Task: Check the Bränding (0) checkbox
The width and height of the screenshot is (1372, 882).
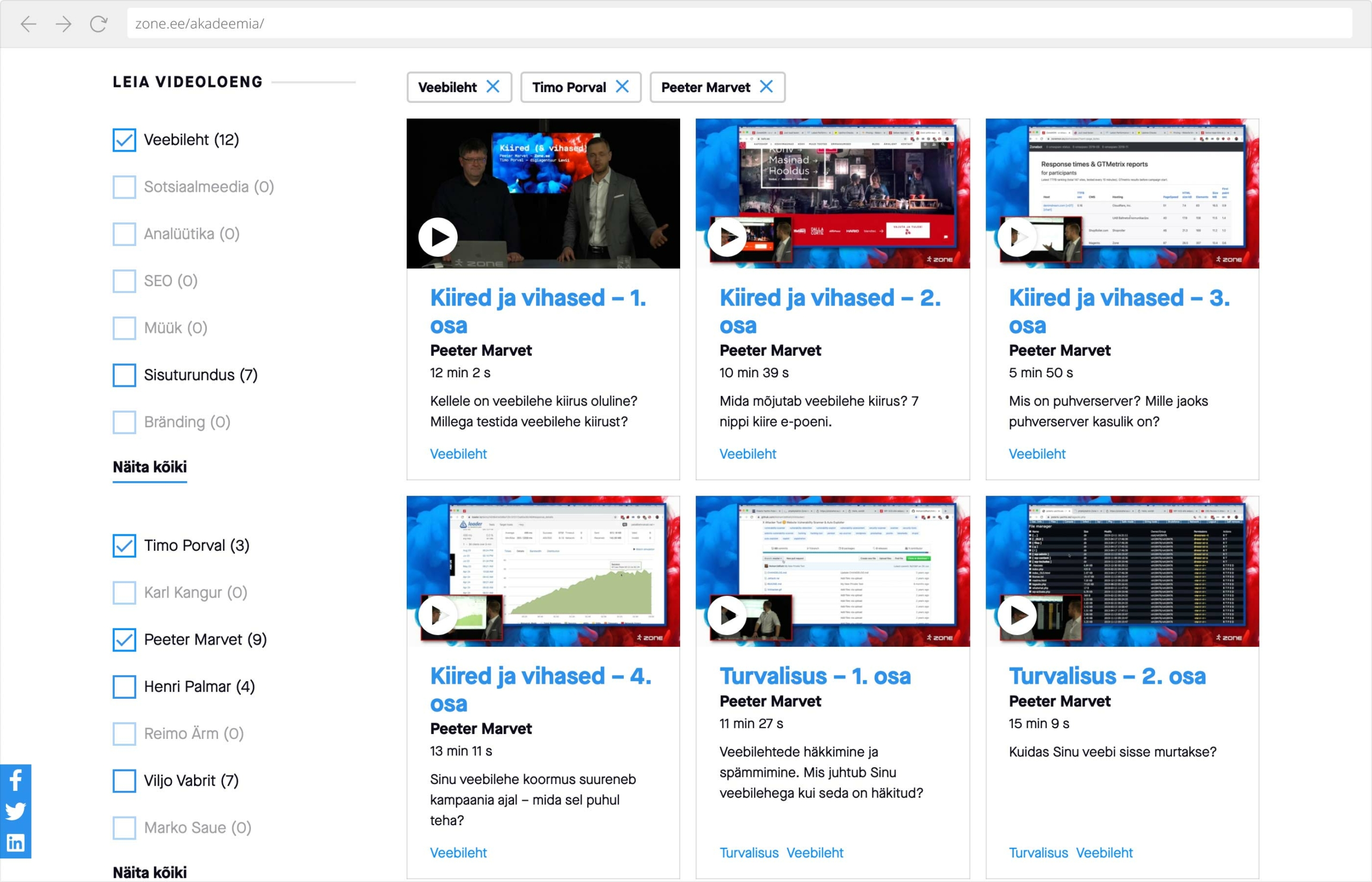Action: [x=124, y=422]
